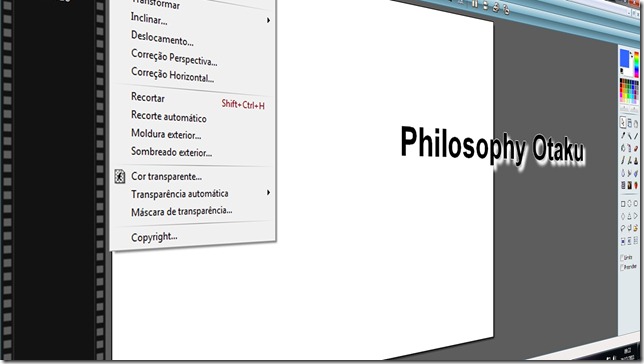Select the Pipette color picker tool

(x=623, y=135)
